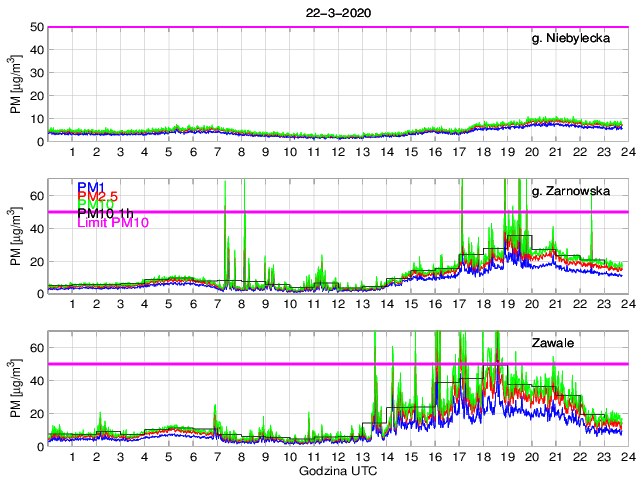Click hour 1 tick on the top chart
The image size is (640, 480).
click(x=73, y=152)
